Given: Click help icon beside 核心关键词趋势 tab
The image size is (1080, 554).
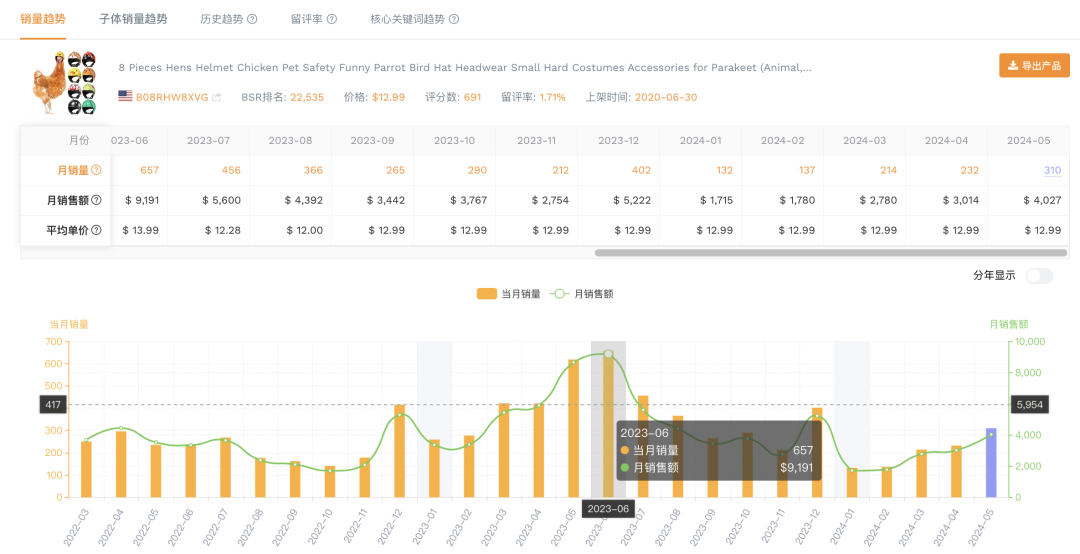Looking at the screenshot, I should click(x=454, y=19).
